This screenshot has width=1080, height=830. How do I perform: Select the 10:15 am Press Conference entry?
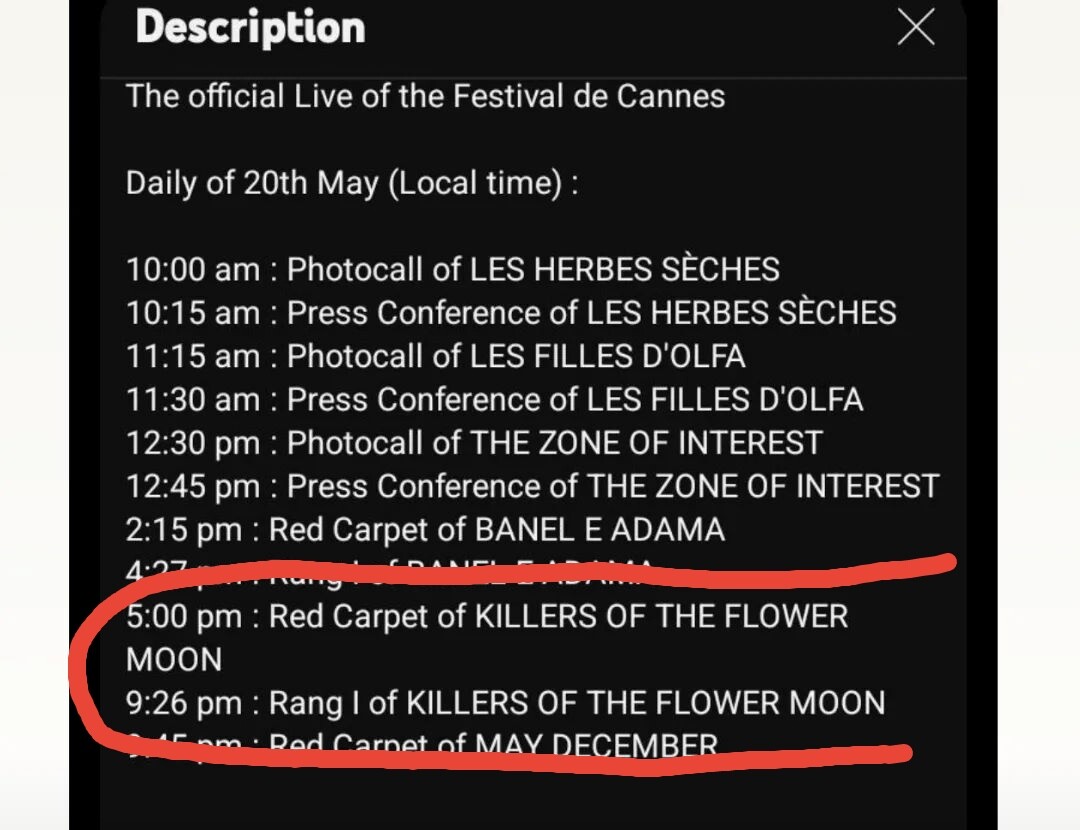(x=510, y=313)
